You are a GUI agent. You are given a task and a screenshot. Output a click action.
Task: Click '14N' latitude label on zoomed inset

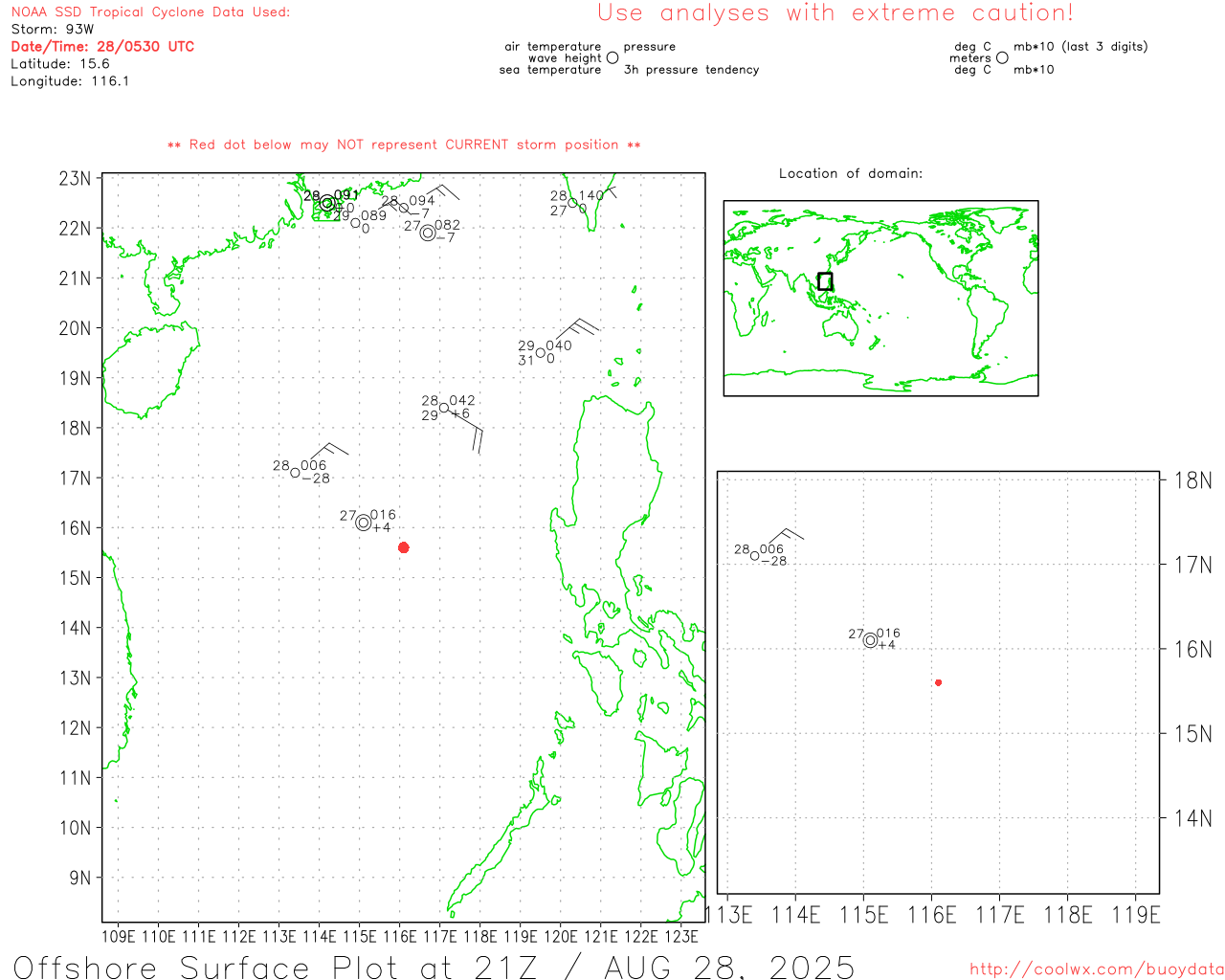coord(1193,818)
